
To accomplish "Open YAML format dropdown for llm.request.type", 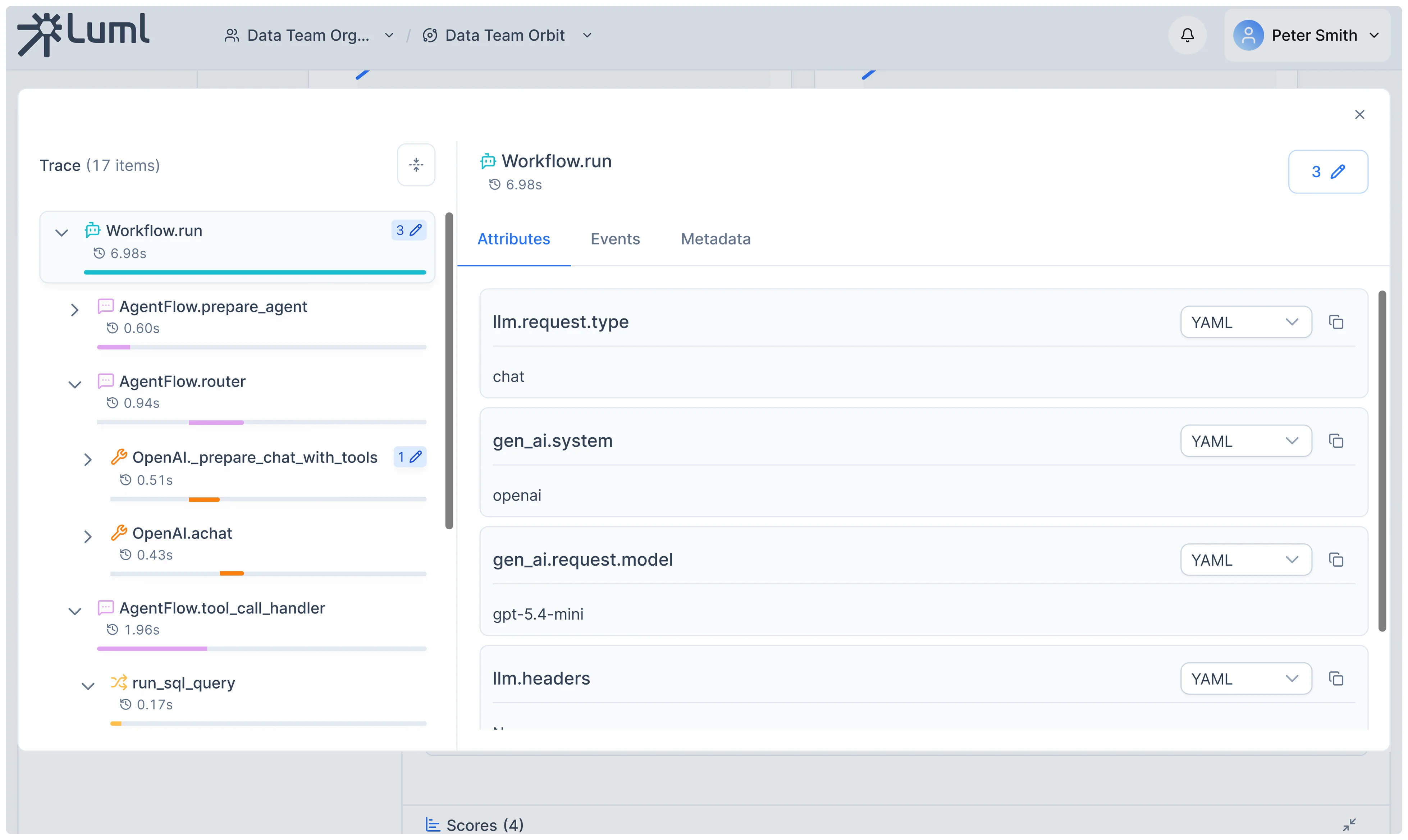I will [1245, 322].
